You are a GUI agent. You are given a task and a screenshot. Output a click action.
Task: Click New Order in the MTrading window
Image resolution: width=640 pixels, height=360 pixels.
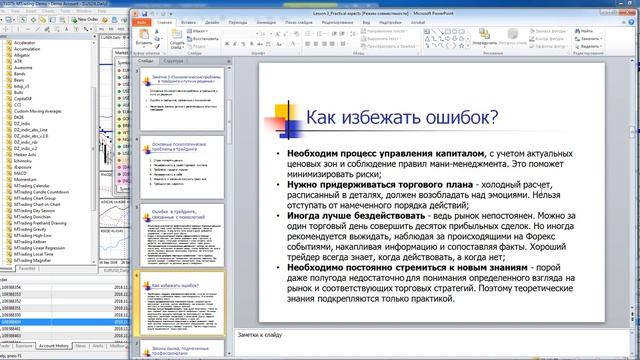[x=84, y=20]
